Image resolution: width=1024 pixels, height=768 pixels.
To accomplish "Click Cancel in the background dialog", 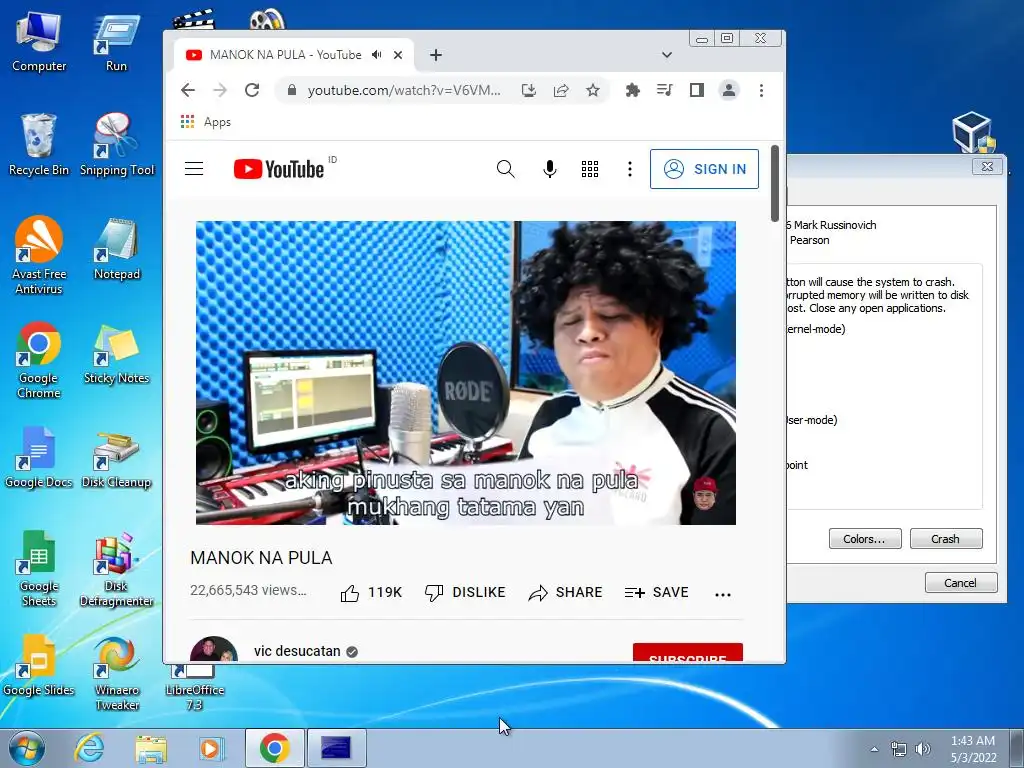I will 961,583.
